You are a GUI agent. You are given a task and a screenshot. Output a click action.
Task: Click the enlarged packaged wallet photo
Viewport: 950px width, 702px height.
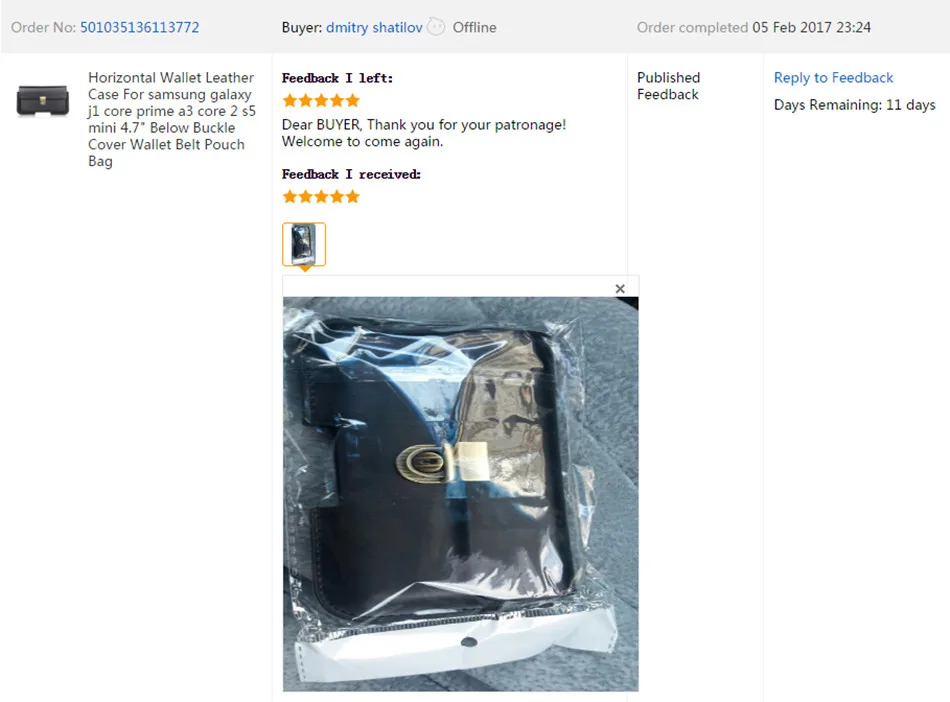click(x=460, y=494)
